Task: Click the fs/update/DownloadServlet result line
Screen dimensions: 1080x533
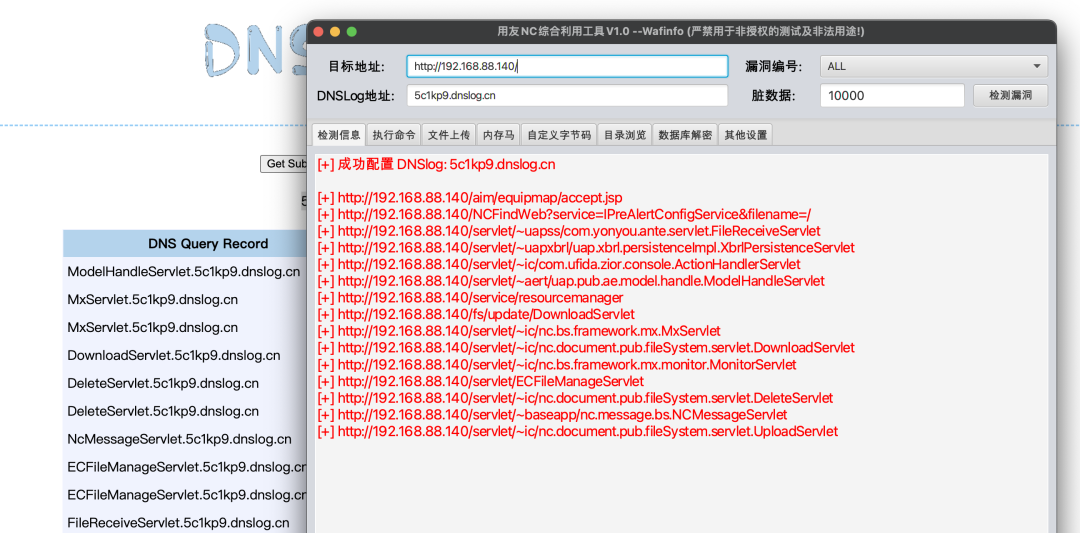Action: pos(476,314)
